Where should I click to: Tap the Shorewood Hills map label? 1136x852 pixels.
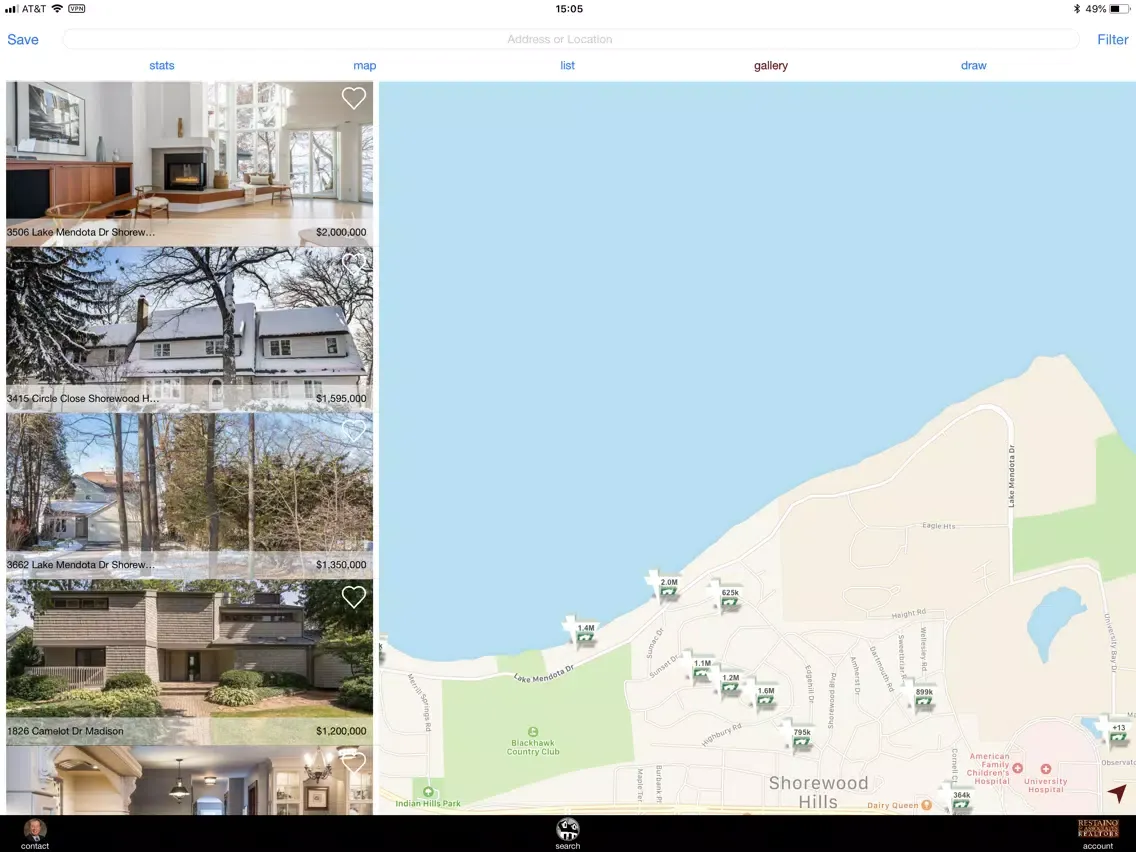click(818, 792)
